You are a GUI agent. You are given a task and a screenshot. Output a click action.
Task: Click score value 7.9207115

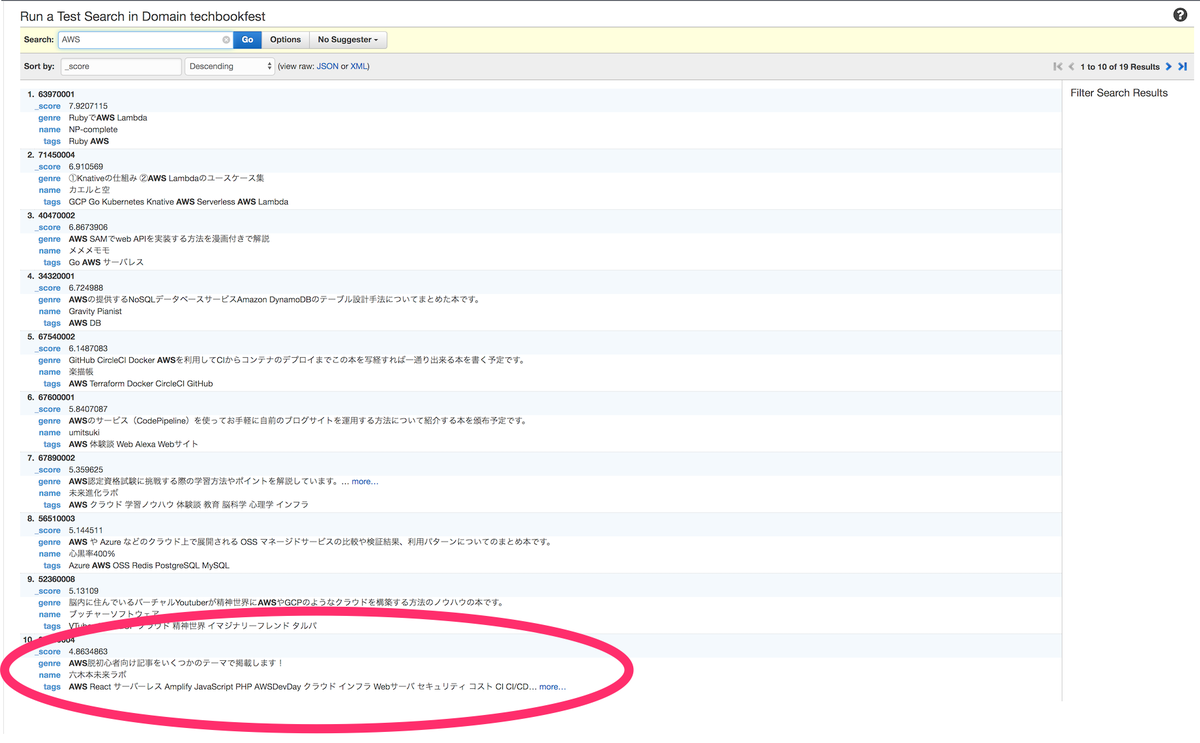coord(88,106)
